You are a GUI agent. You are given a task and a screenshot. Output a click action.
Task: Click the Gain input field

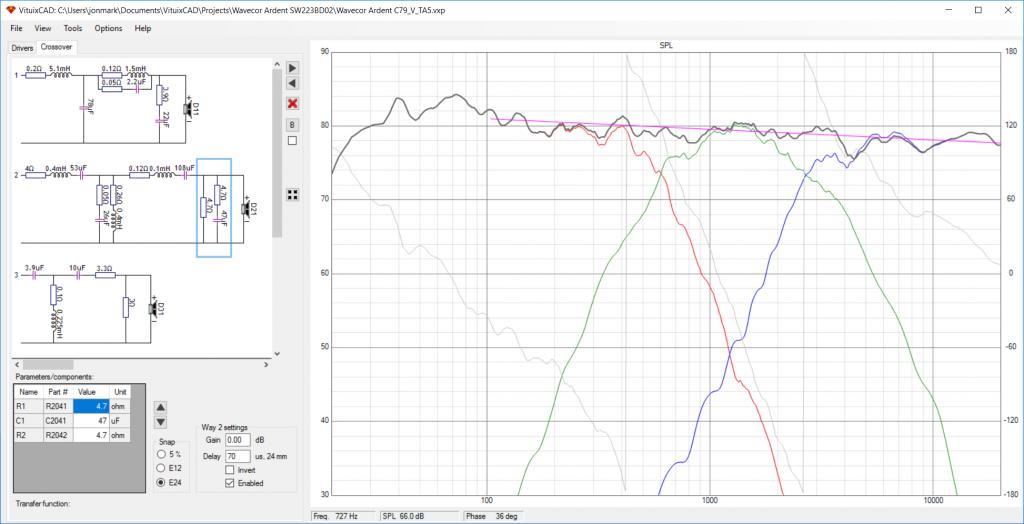point(238,440)
